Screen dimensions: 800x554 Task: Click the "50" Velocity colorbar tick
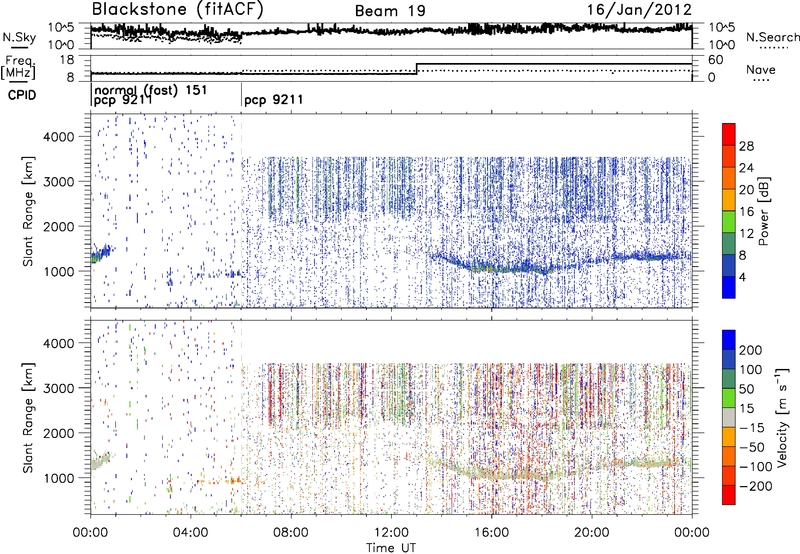(746, 389)
